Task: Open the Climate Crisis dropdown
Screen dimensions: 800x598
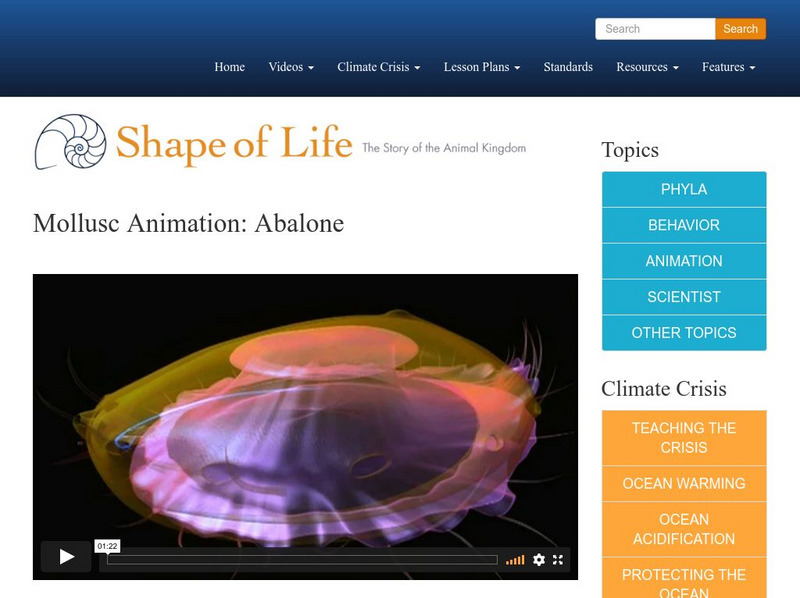Action: [x=378, y=67]
